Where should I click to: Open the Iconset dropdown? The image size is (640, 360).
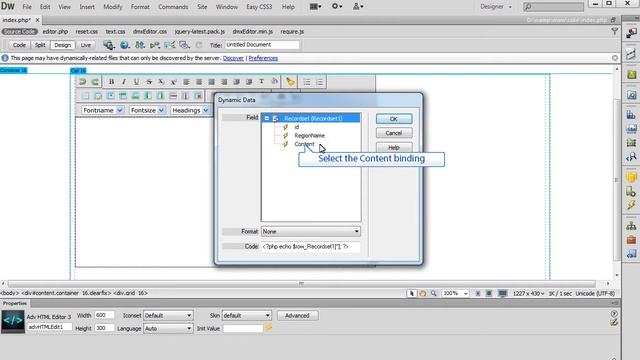[168, 316]
